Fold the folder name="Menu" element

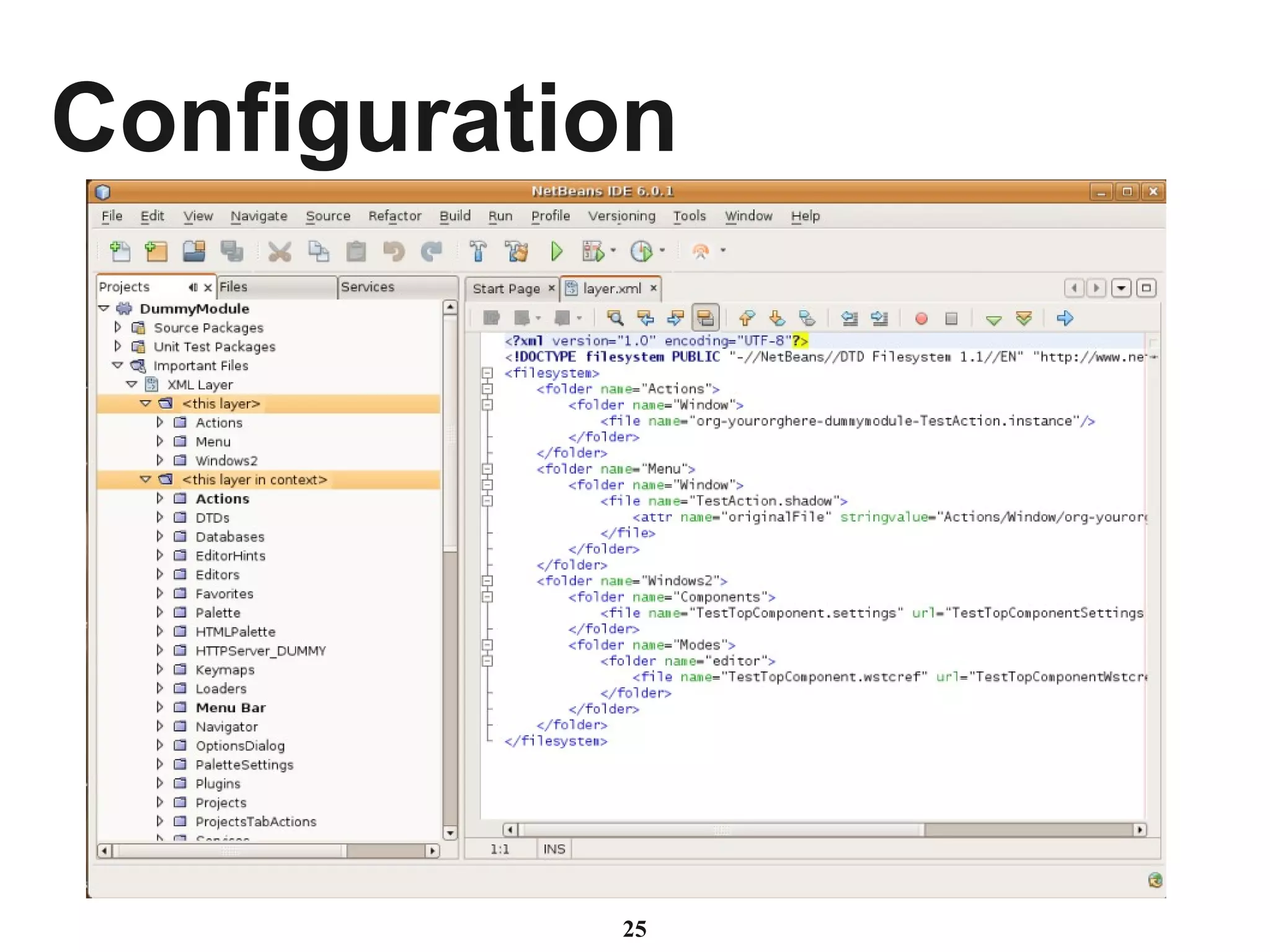click(487, 469)
